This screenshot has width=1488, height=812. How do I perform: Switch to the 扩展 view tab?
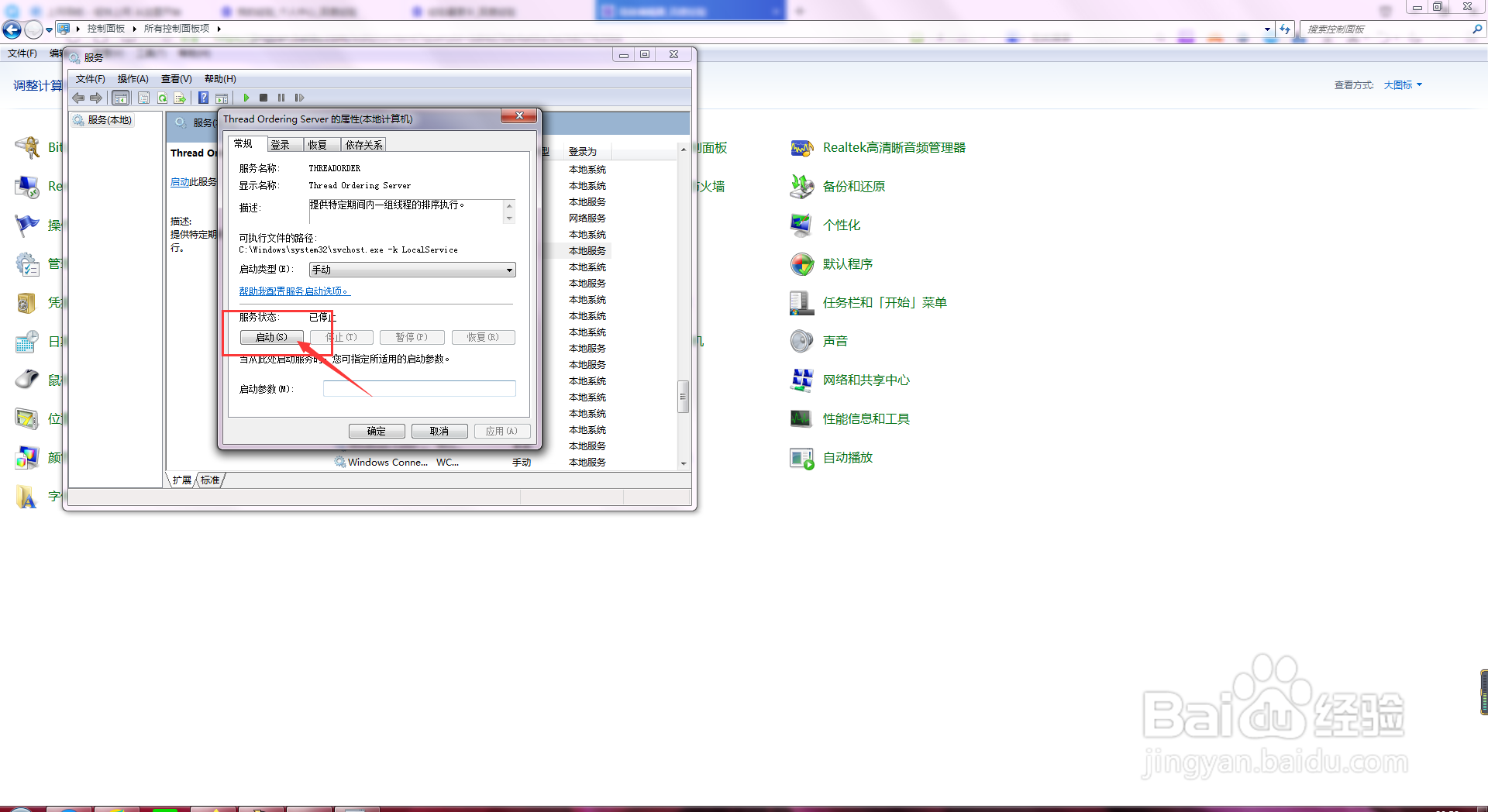(181, 480)
